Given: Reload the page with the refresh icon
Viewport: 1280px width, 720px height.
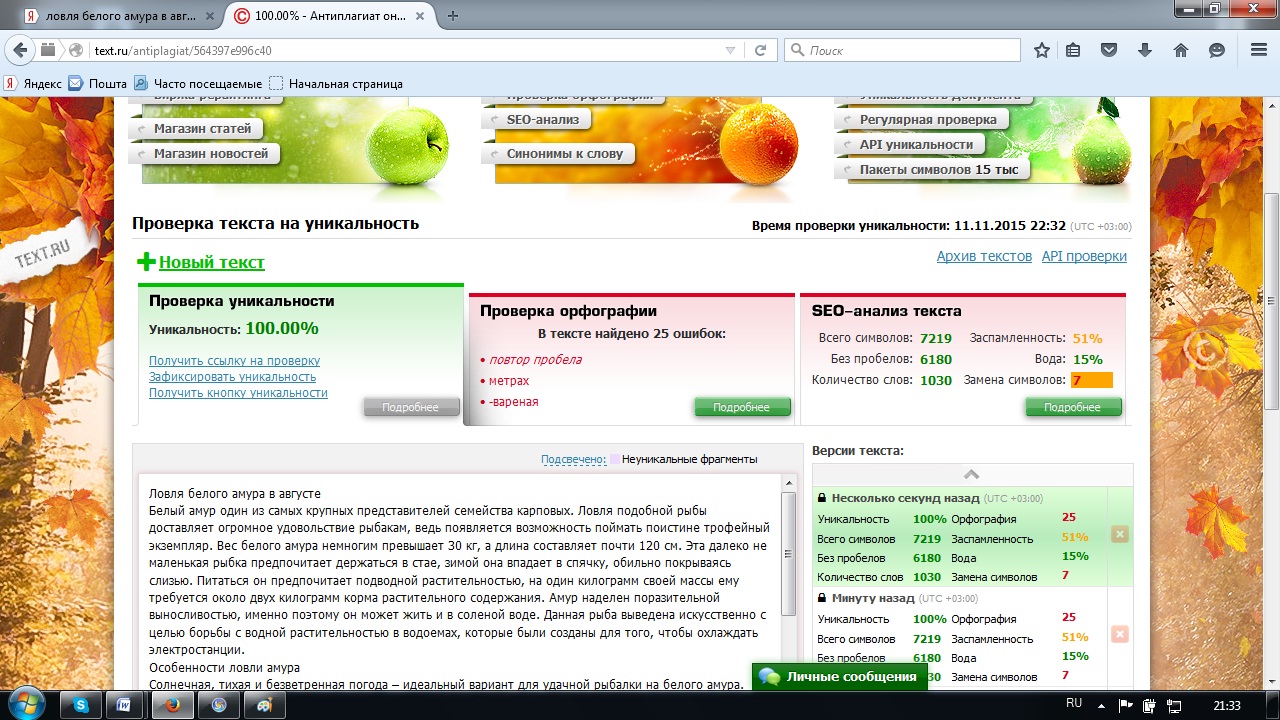Looking at the screenshot, I should (x=760, y=50).
